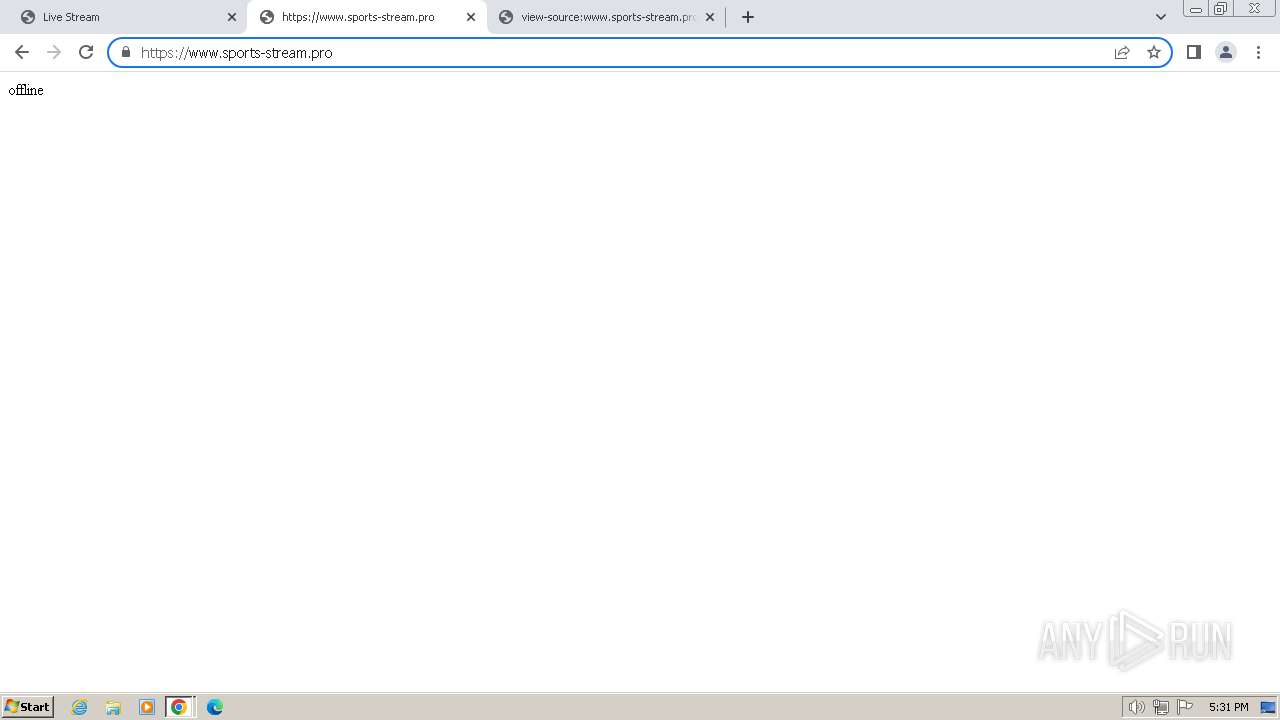Close the https://www.sports-stream.pro tab
The height and width of the screenshot is (720, 1280).
pos(471,17)
